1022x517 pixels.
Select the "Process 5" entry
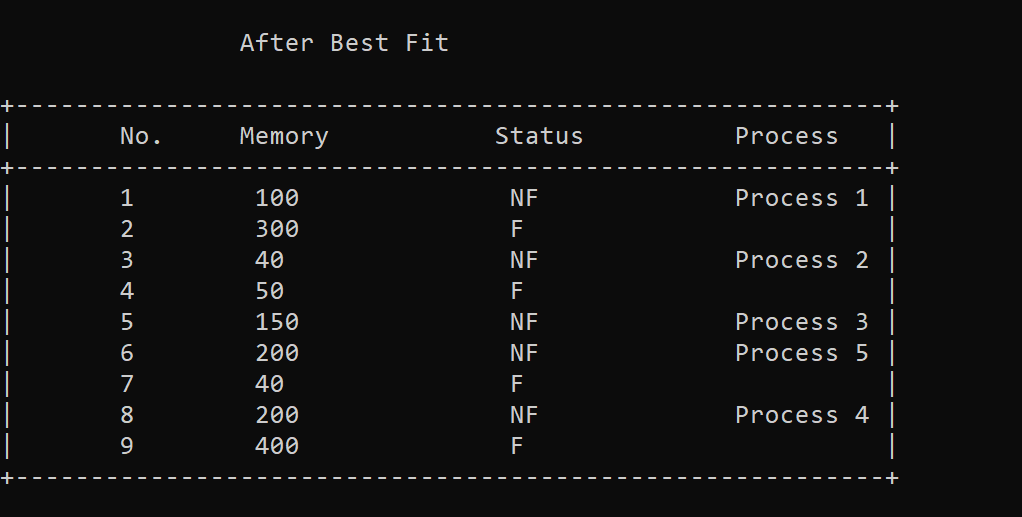click(x=802, y=353)
